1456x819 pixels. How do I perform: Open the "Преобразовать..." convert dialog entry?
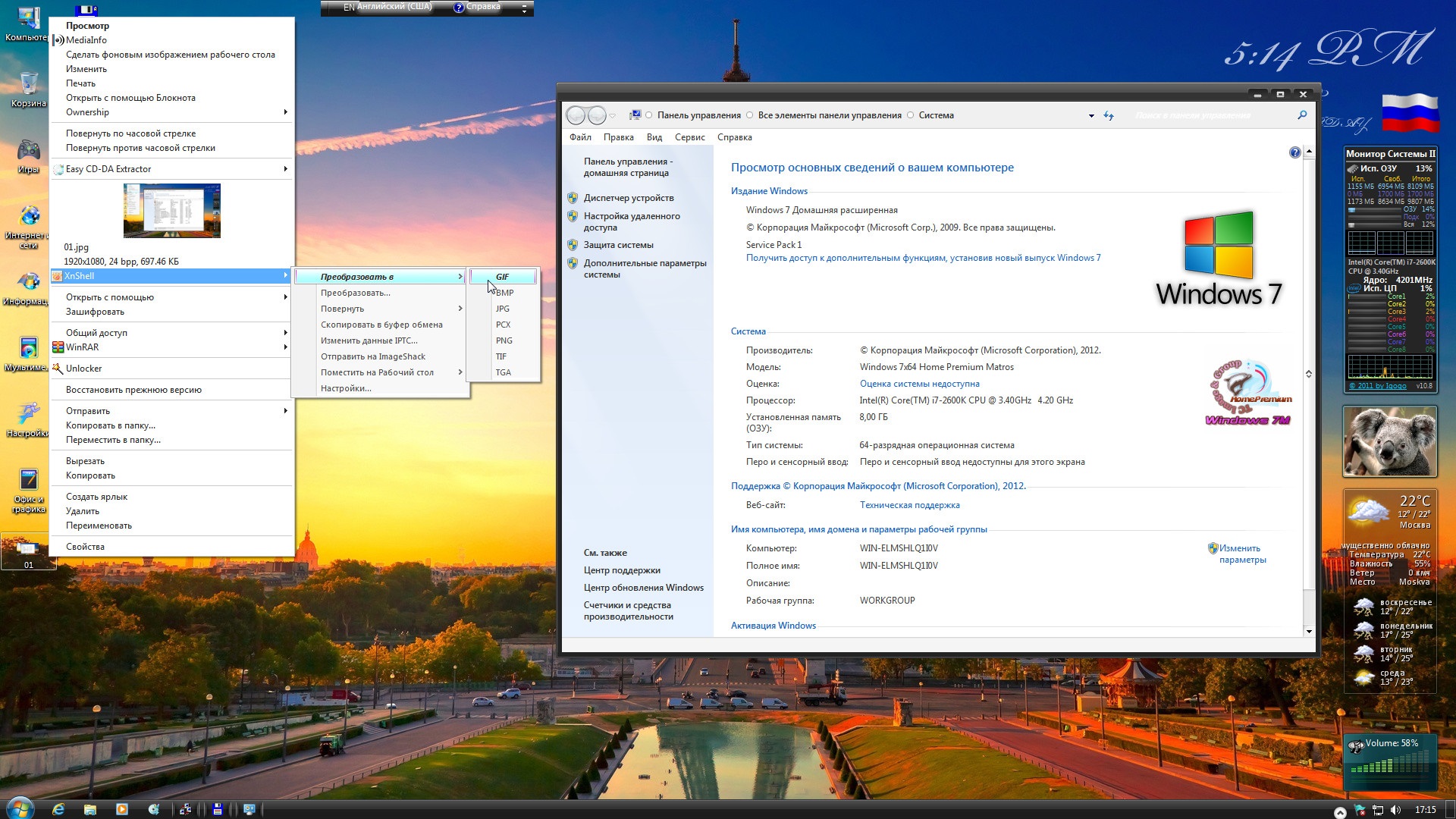[380, 293]
